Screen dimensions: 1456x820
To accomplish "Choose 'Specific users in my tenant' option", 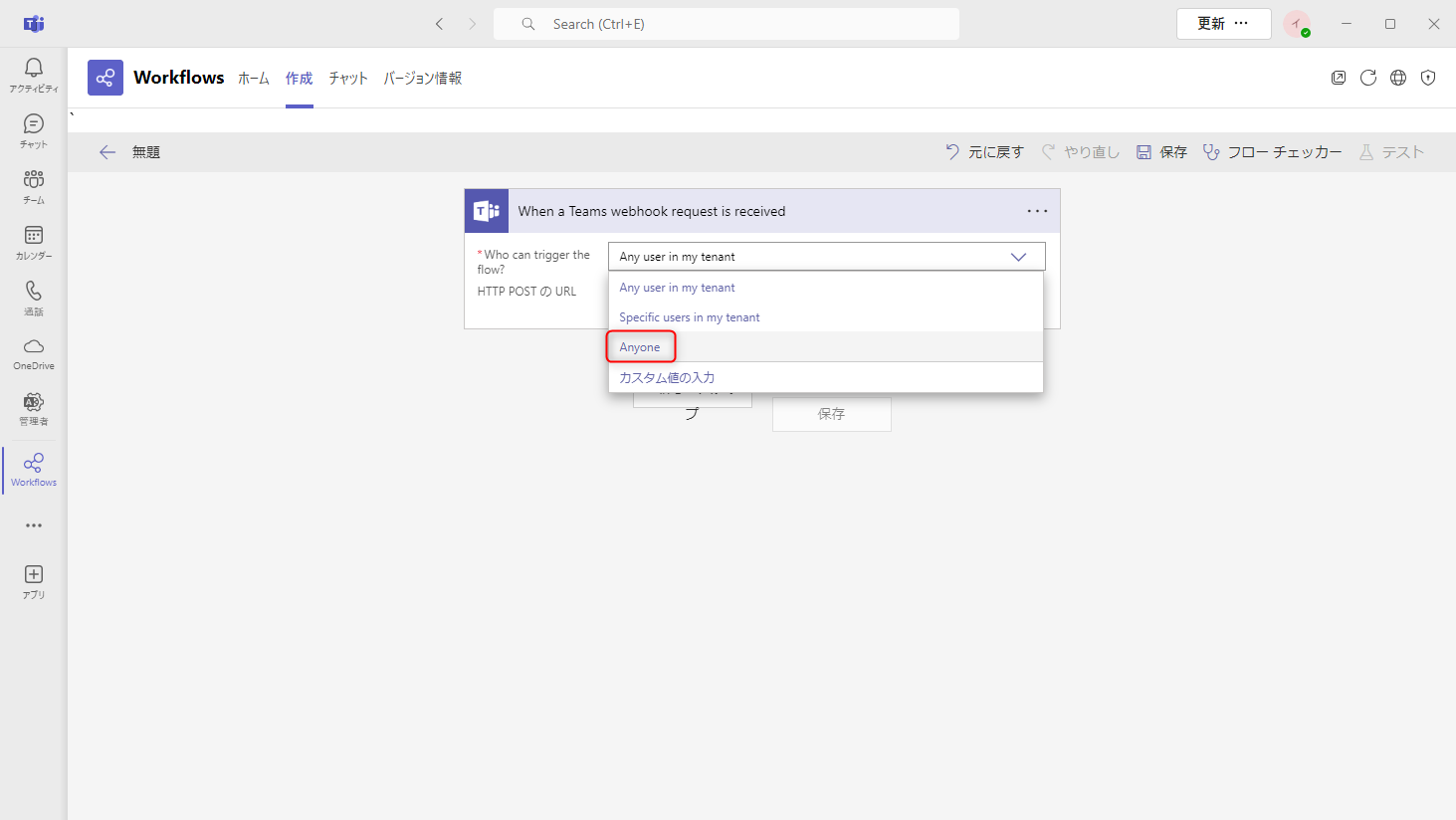I will (x=826, y=317).
